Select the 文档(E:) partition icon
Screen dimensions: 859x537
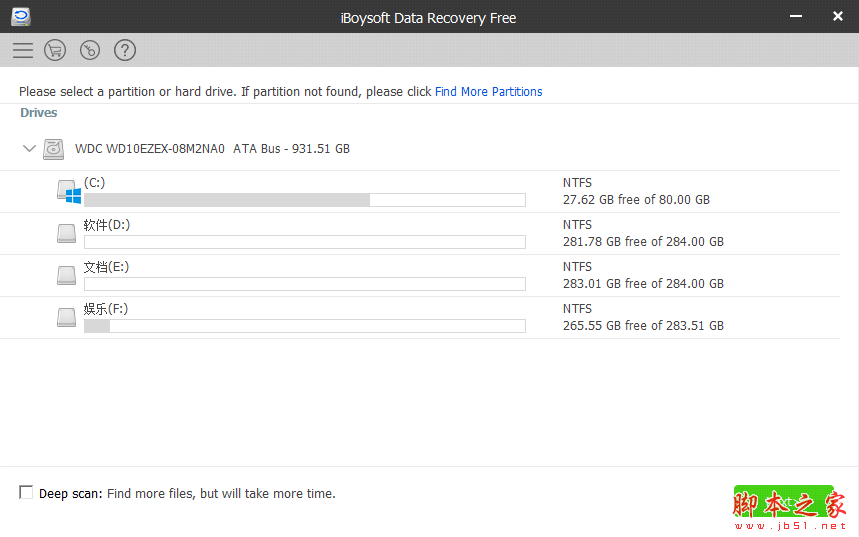coord(66,275)
